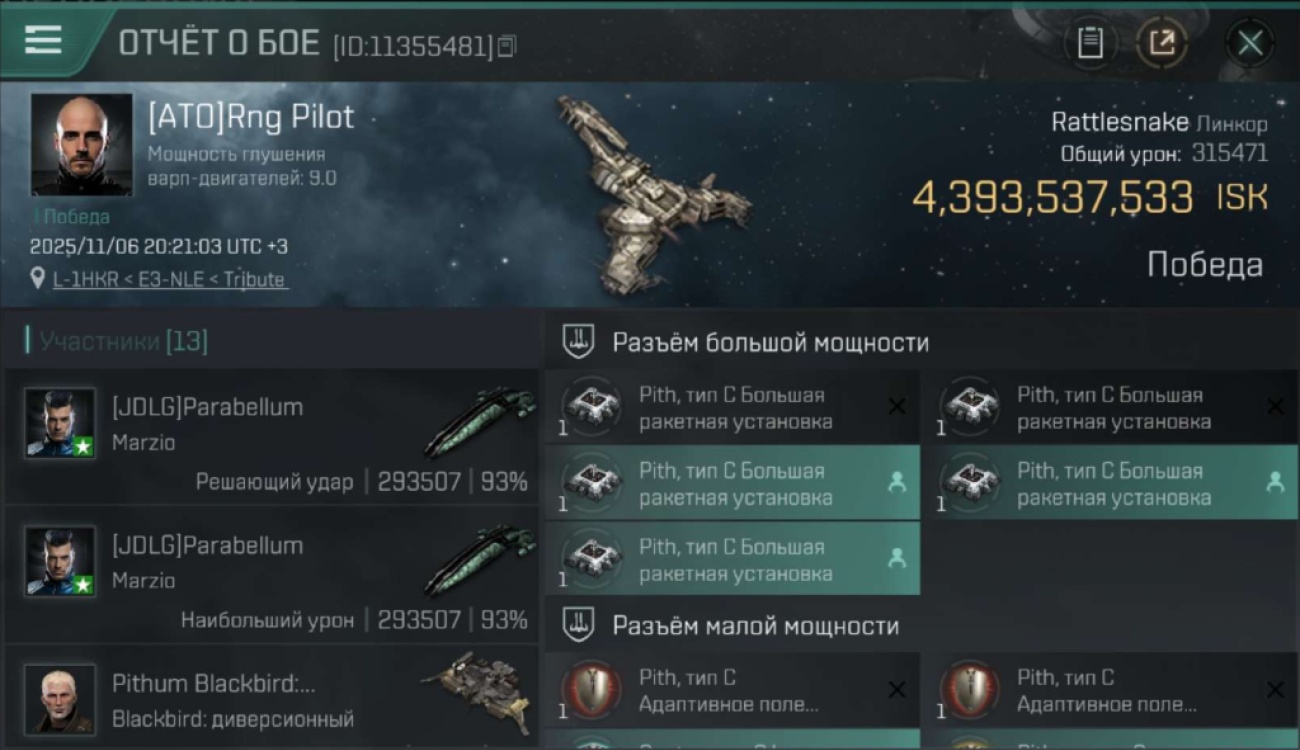Select the high power slot header
Image resolution: width=1300 pixels, height=750 pixels.
pos(770,343)
